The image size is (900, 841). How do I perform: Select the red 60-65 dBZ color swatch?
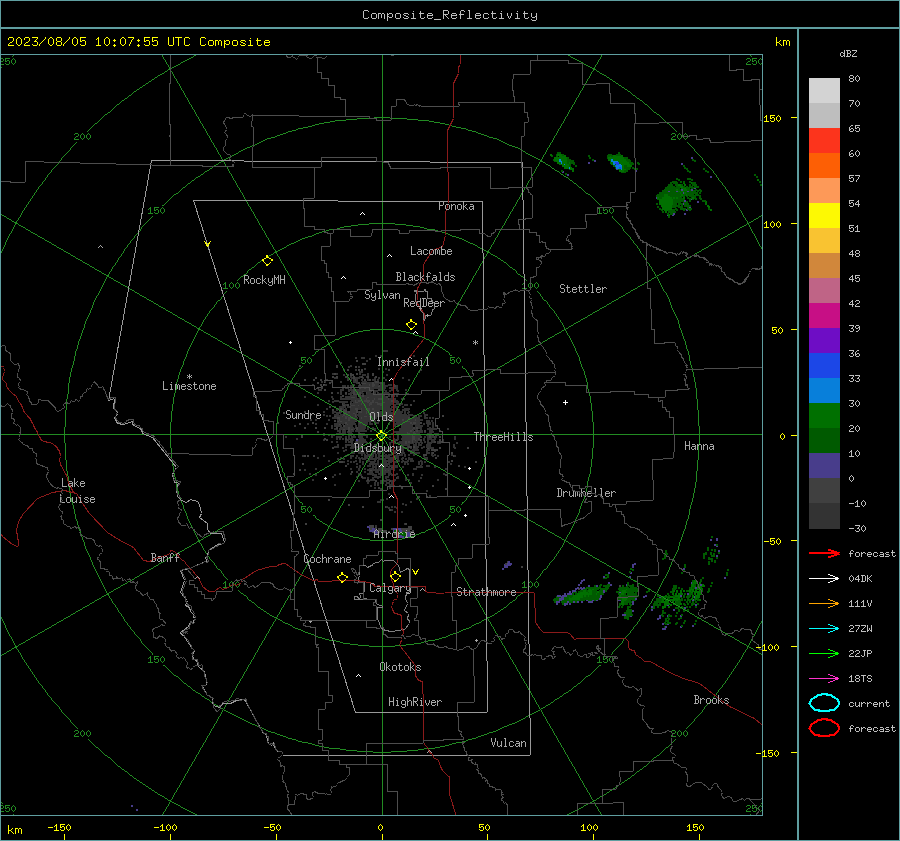tap(824, 141)
